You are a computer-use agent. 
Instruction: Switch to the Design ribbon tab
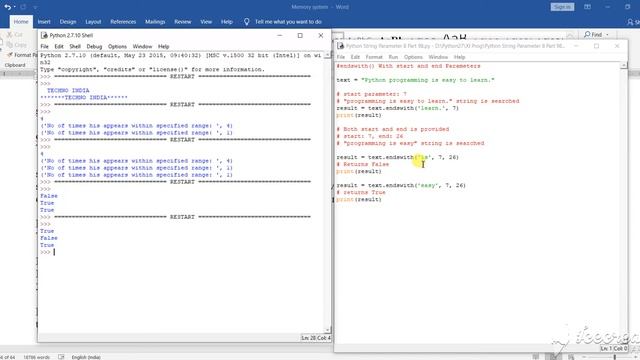(68, 22)
